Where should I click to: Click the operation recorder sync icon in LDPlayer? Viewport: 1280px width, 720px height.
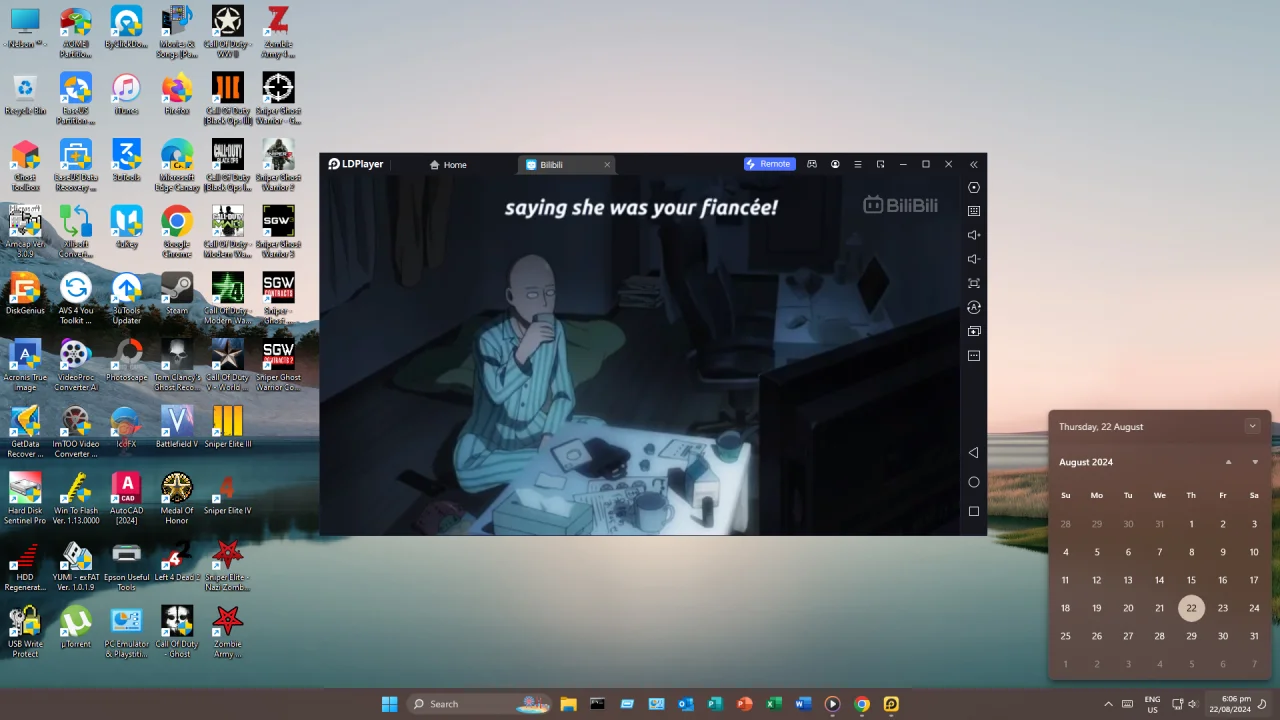(974, 307)
